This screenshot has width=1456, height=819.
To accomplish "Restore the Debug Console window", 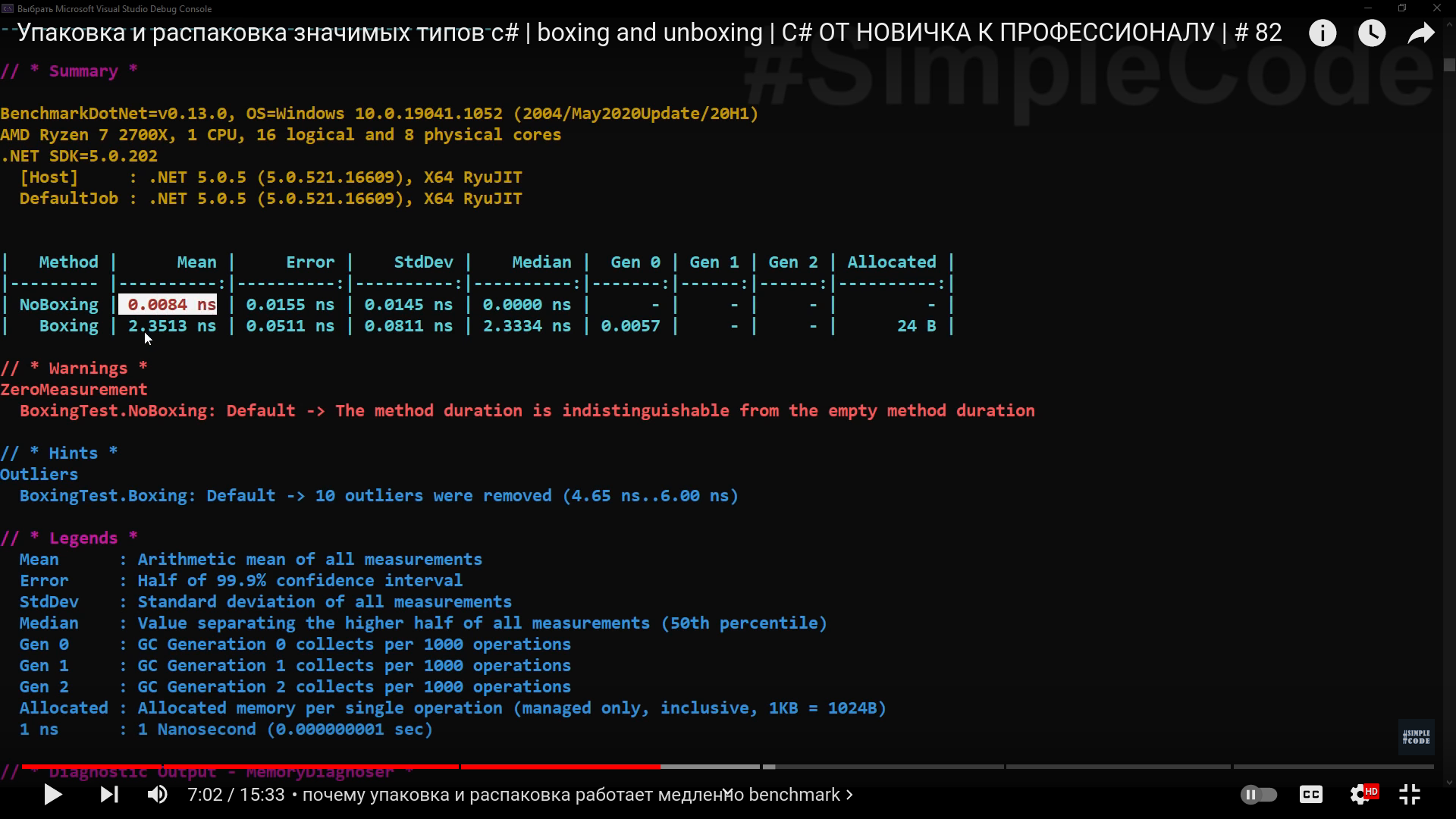I will (1402, 8).
